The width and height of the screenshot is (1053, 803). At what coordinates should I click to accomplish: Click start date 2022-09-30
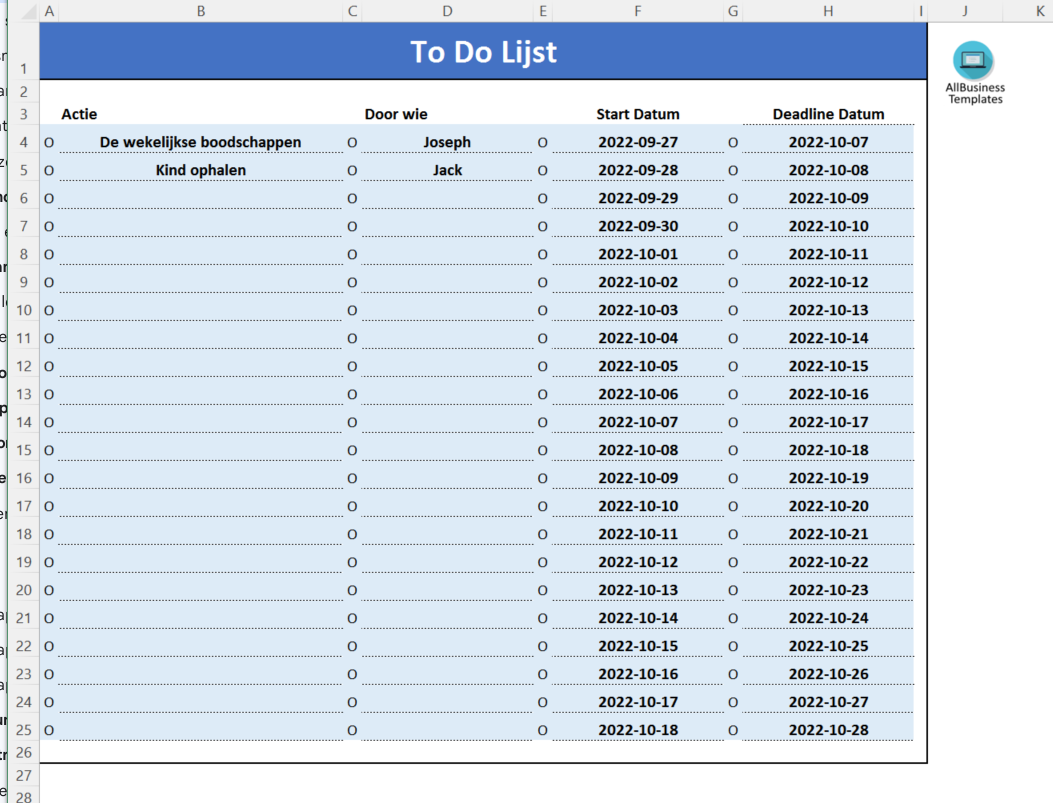(637, 226)
